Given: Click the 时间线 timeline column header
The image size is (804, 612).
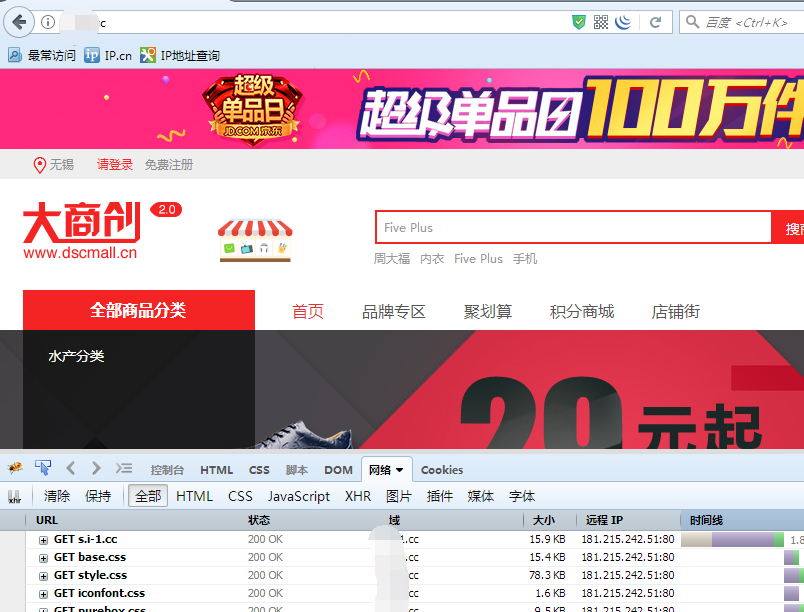Looking at the screenshot, I should tap(706, 520).
